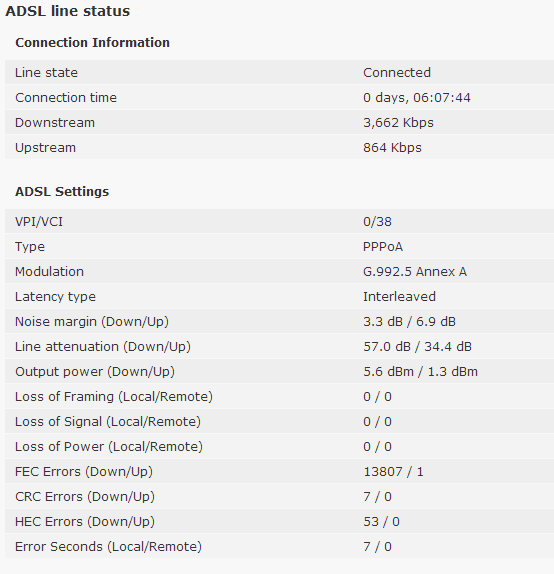The height and width of the screenshot is (574, 554).
Task: Select the ADSL Settings section title
Action: pyautogui.click(x=62, y=191)
